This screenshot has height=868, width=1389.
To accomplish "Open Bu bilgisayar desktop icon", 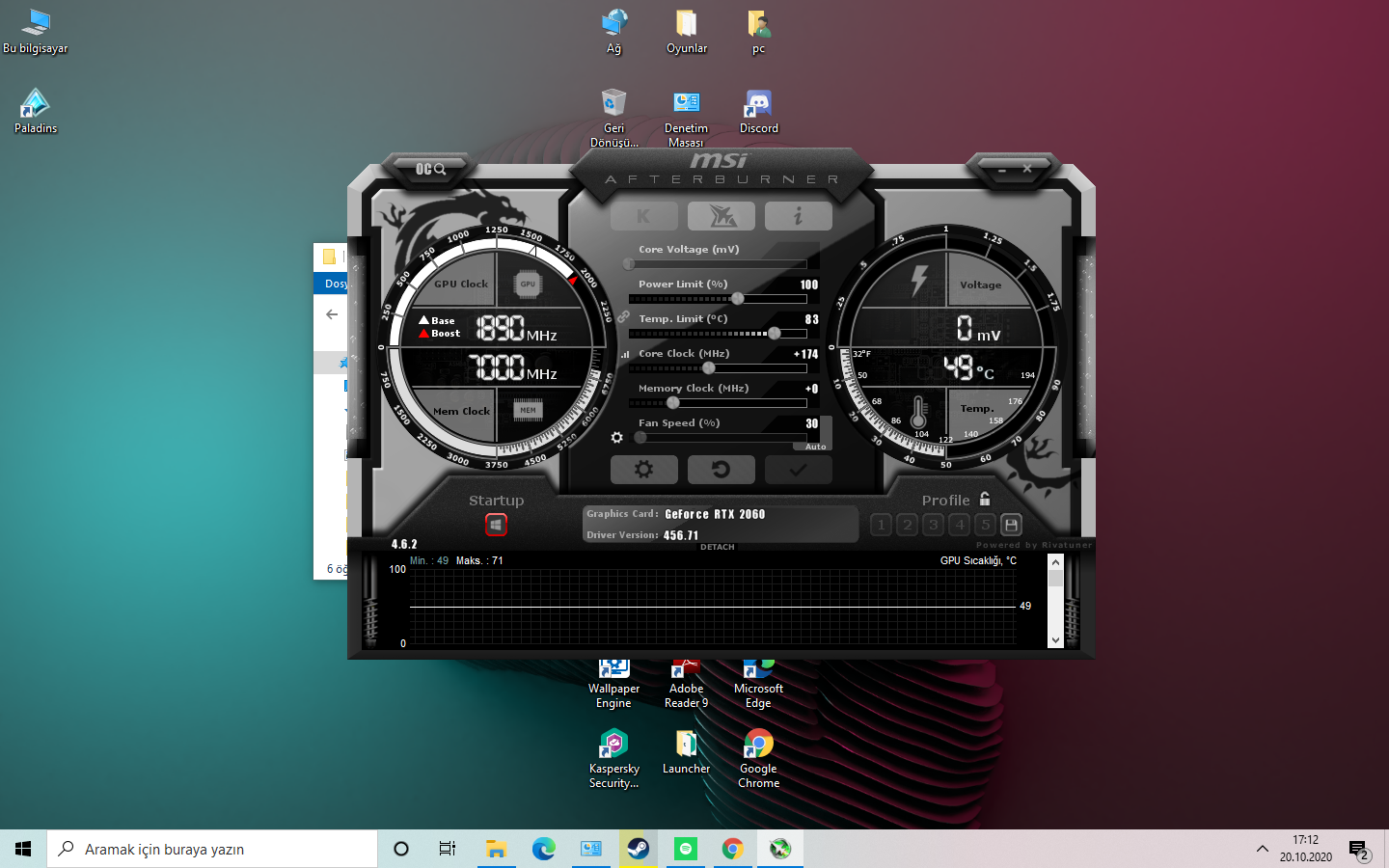I will (x=36, y=31).
